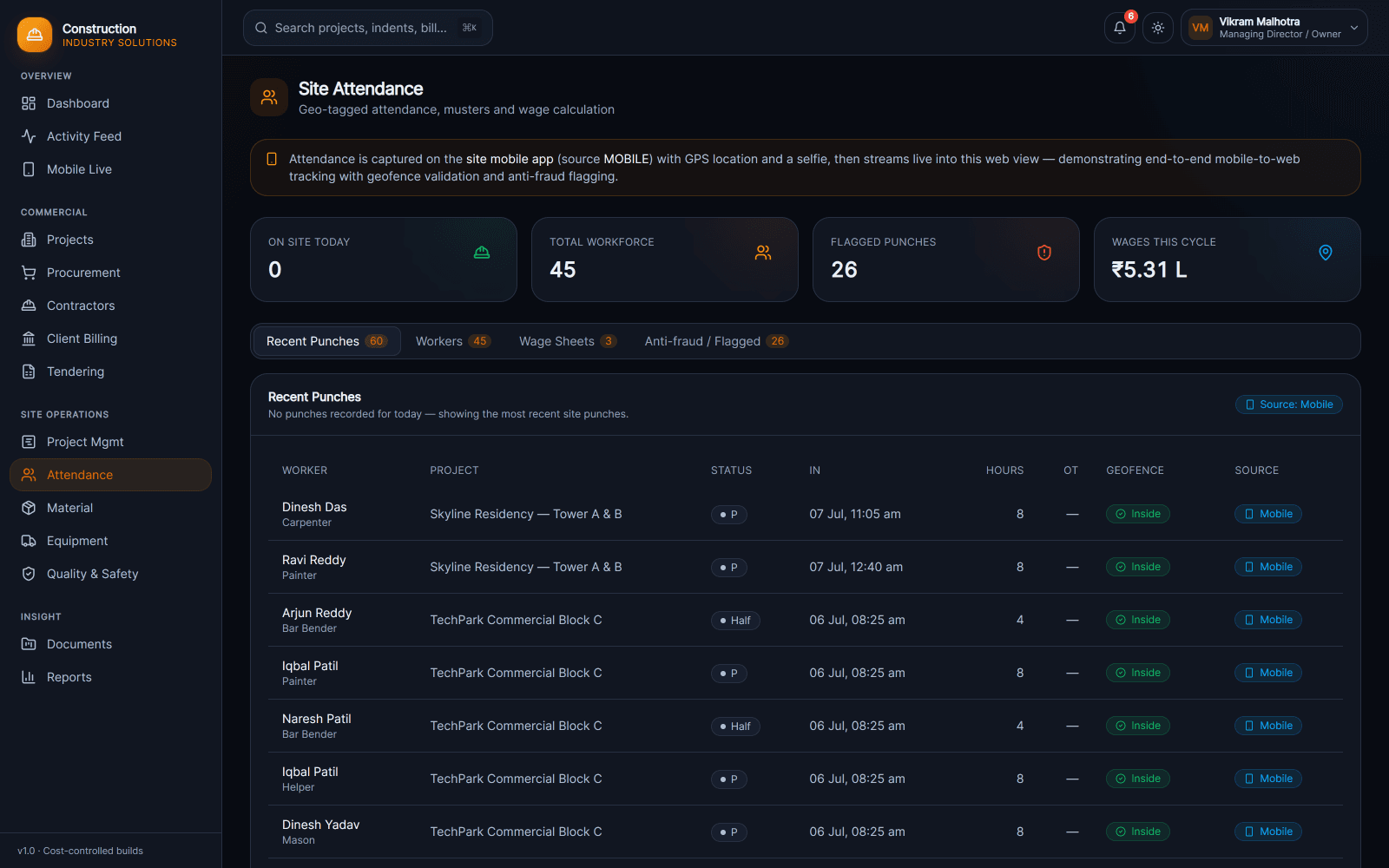Click the Construction helmet logo

click(35, 35)
